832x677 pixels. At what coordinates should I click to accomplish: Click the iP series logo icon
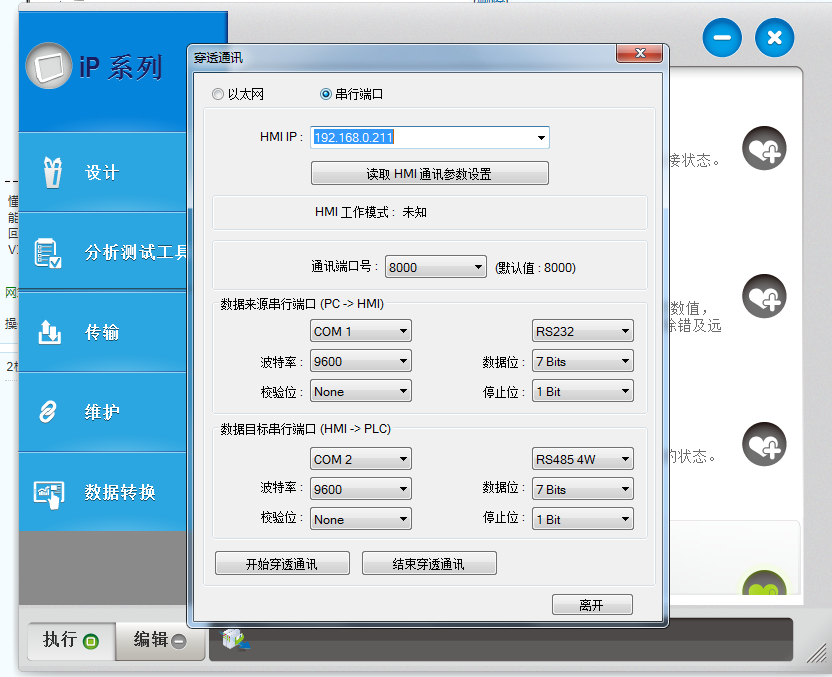(49, 66)
